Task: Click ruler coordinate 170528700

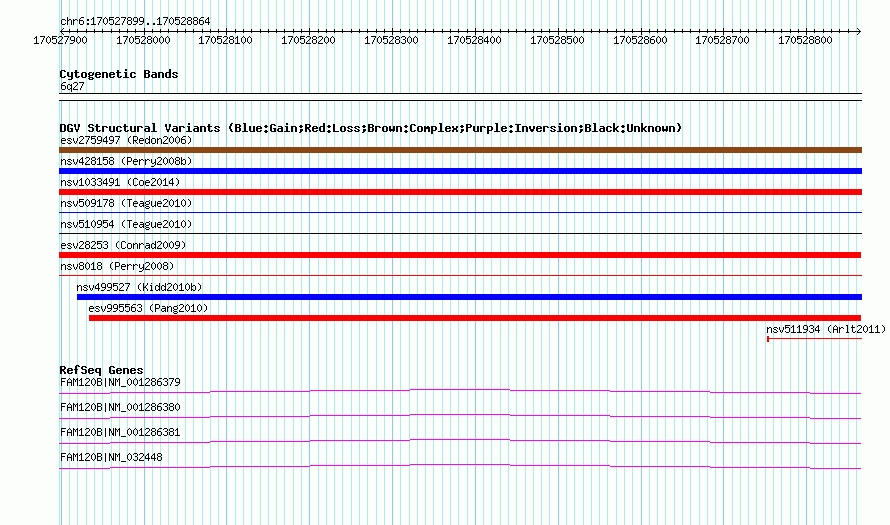Action: click(x=722, y=40)
